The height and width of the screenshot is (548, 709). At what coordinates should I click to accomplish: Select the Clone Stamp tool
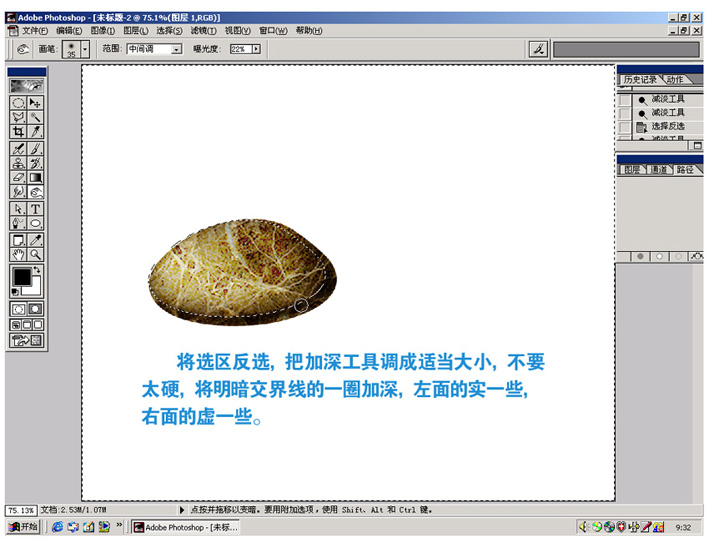tap(18, 163)
